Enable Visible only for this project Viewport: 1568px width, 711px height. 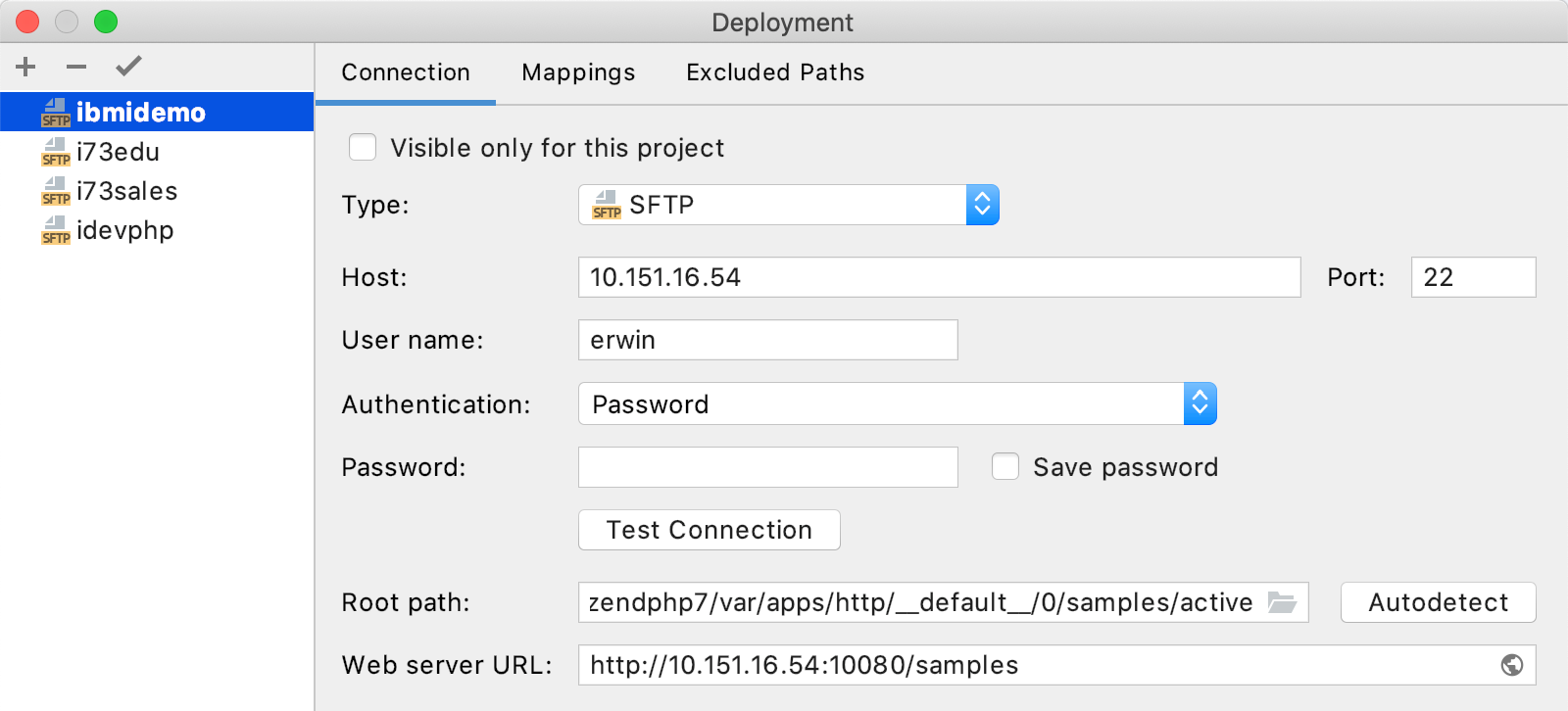point(363,147)
